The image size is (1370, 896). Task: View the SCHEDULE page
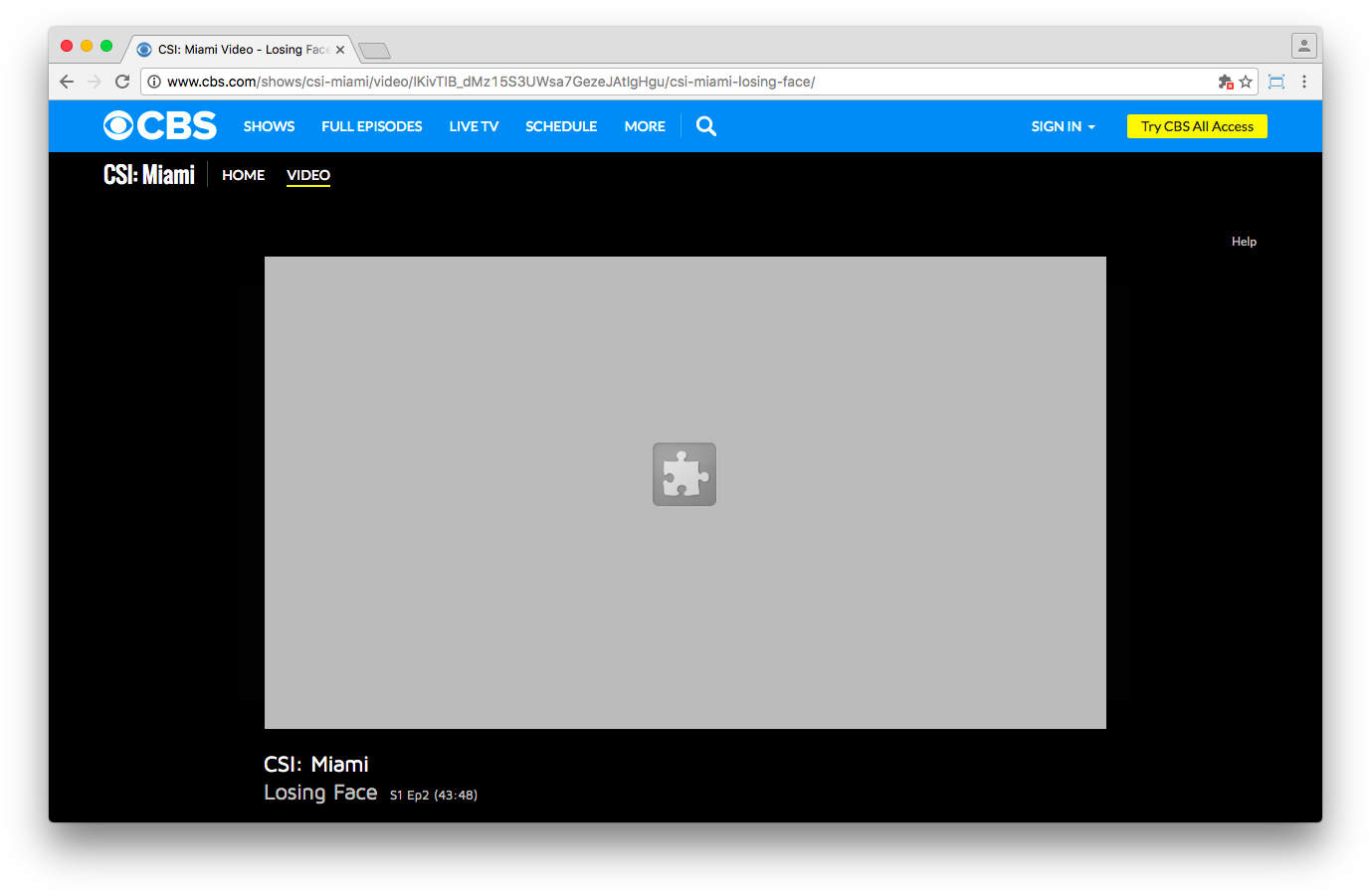[x=561, y=126]
